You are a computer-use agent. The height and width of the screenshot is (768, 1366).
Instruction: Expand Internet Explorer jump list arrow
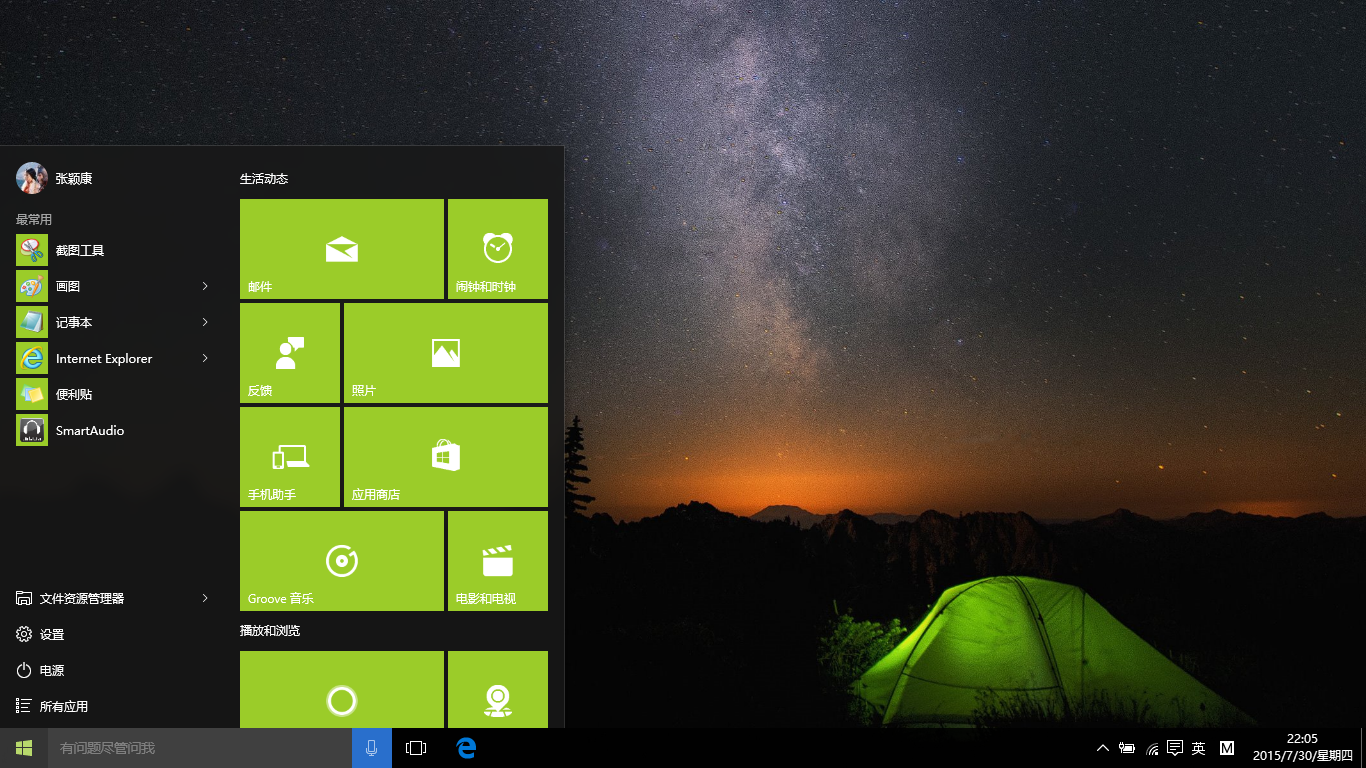[x=205, y=358]
